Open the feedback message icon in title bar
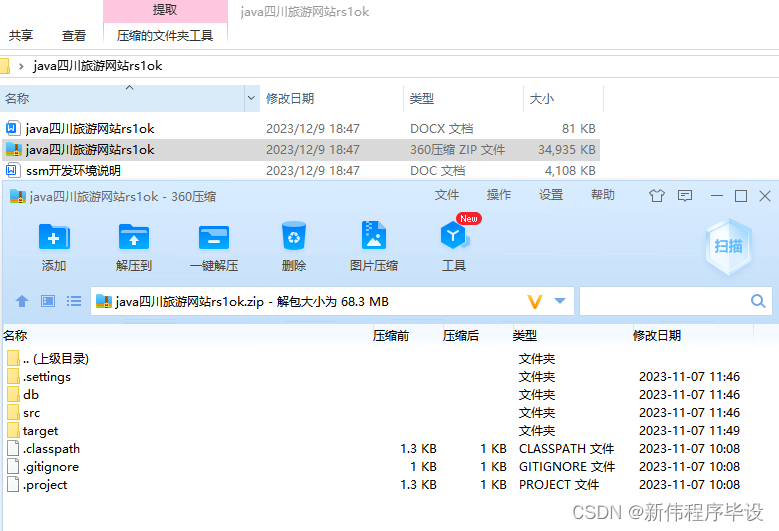779x531 pixels. (685, 196)
